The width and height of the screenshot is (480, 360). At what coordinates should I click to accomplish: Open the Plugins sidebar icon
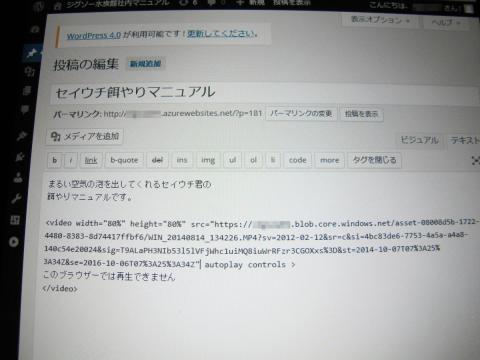click(x=20, y=156)
